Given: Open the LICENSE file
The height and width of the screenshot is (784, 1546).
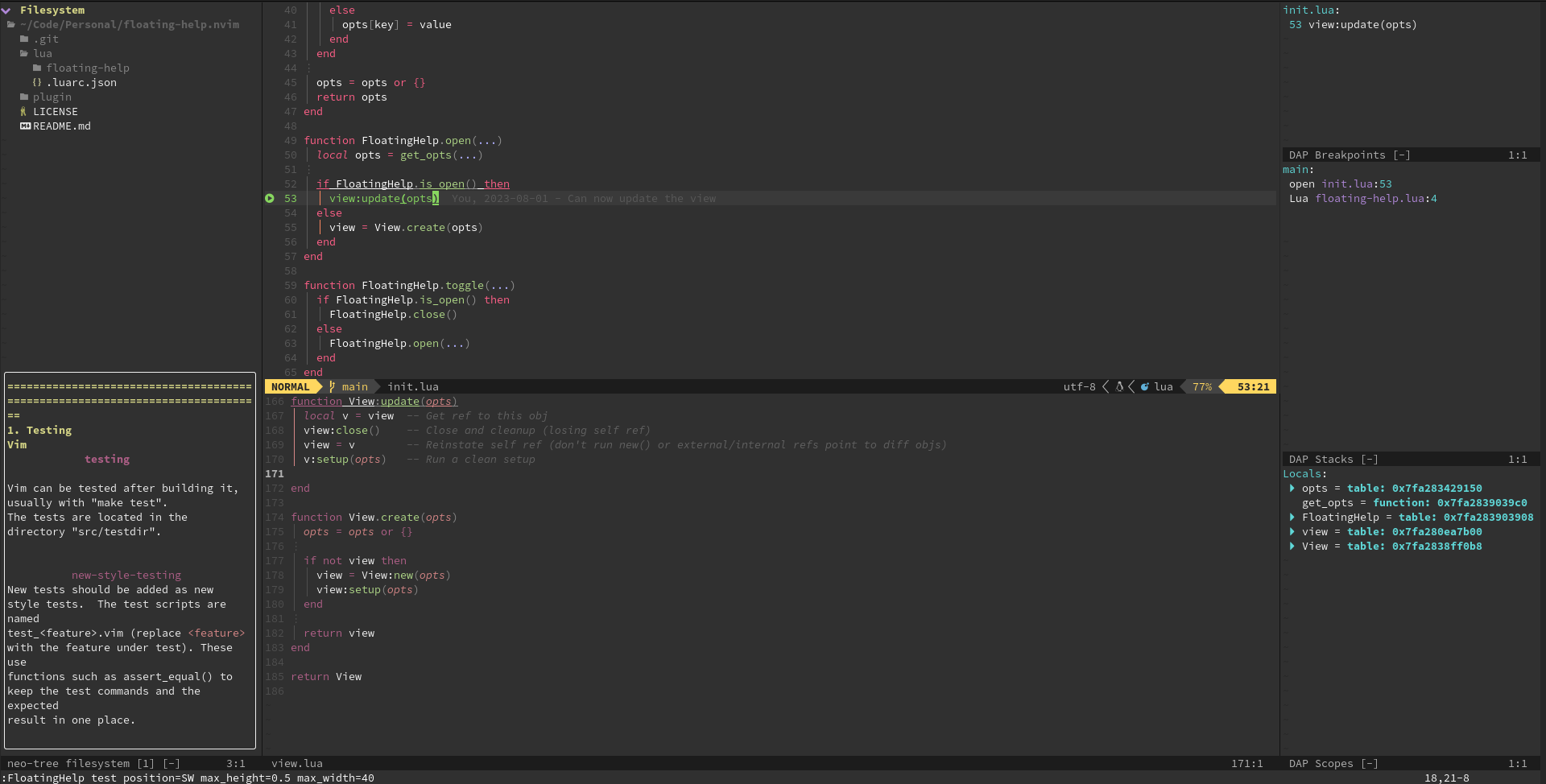Looking at the screenshot, I should 56,112.
